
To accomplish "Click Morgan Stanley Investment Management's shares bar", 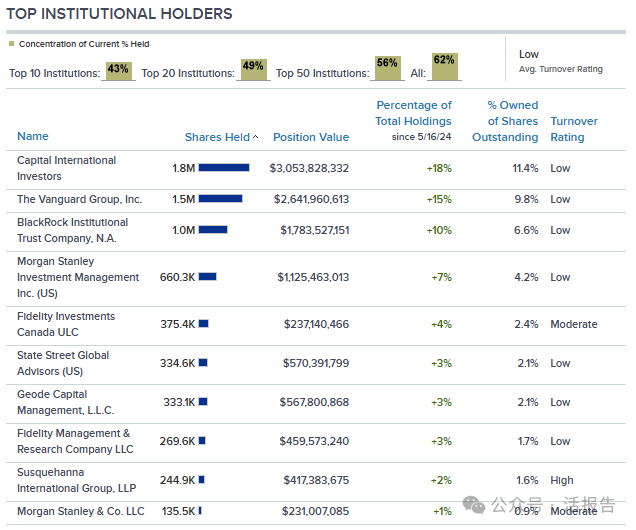I will click(x=207, y=277).
